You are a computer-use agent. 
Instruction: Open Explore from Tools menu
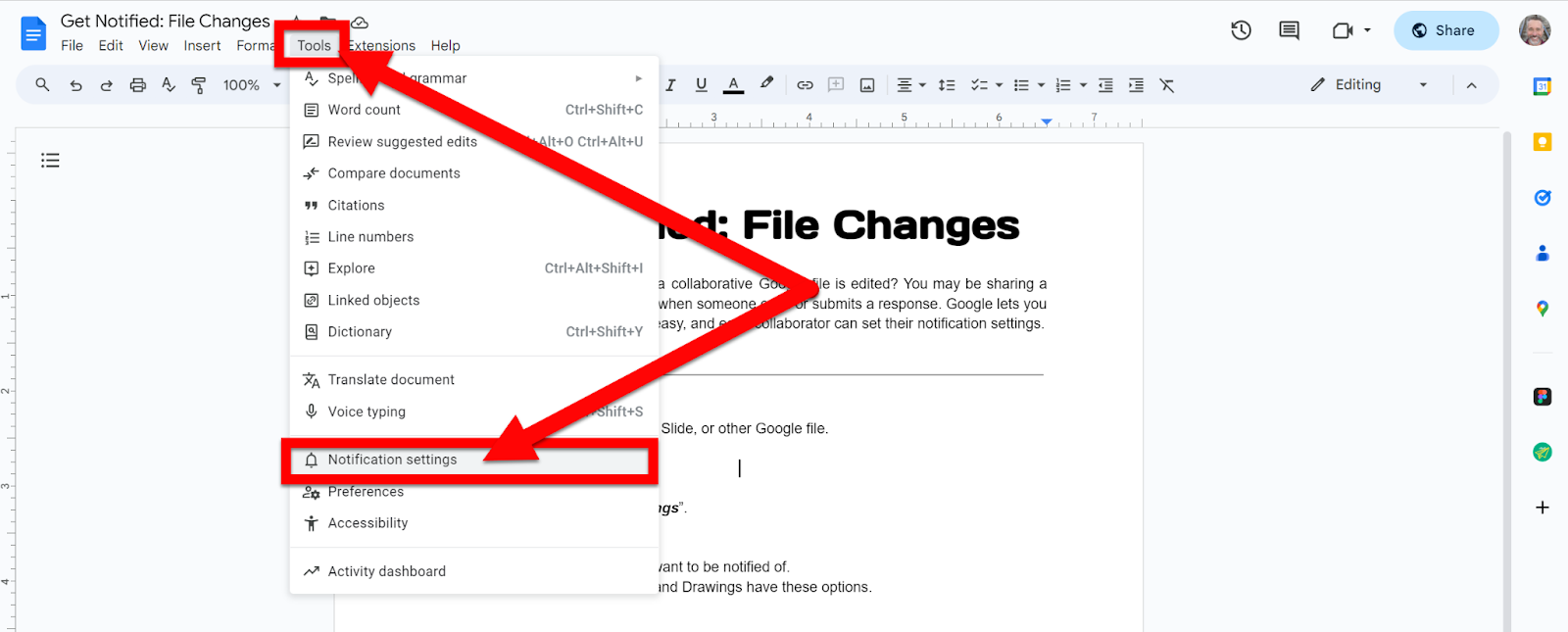coord(474,268)
